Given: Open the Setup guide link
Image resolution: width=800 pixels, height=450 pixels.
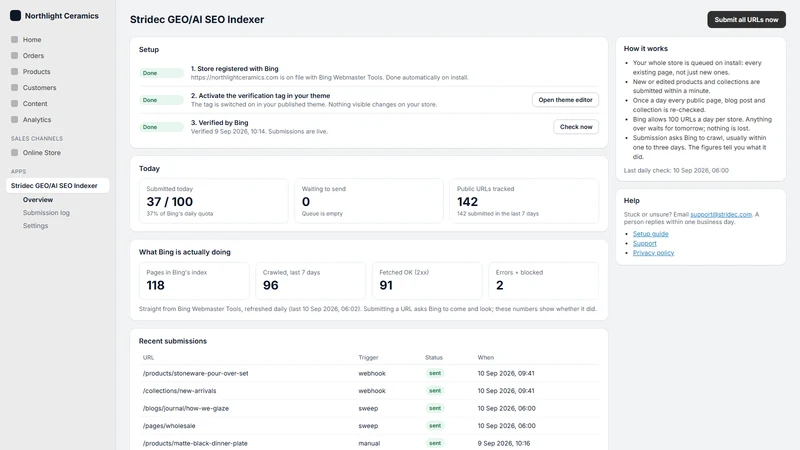Looking at the screenshot, I should point(651,234).
